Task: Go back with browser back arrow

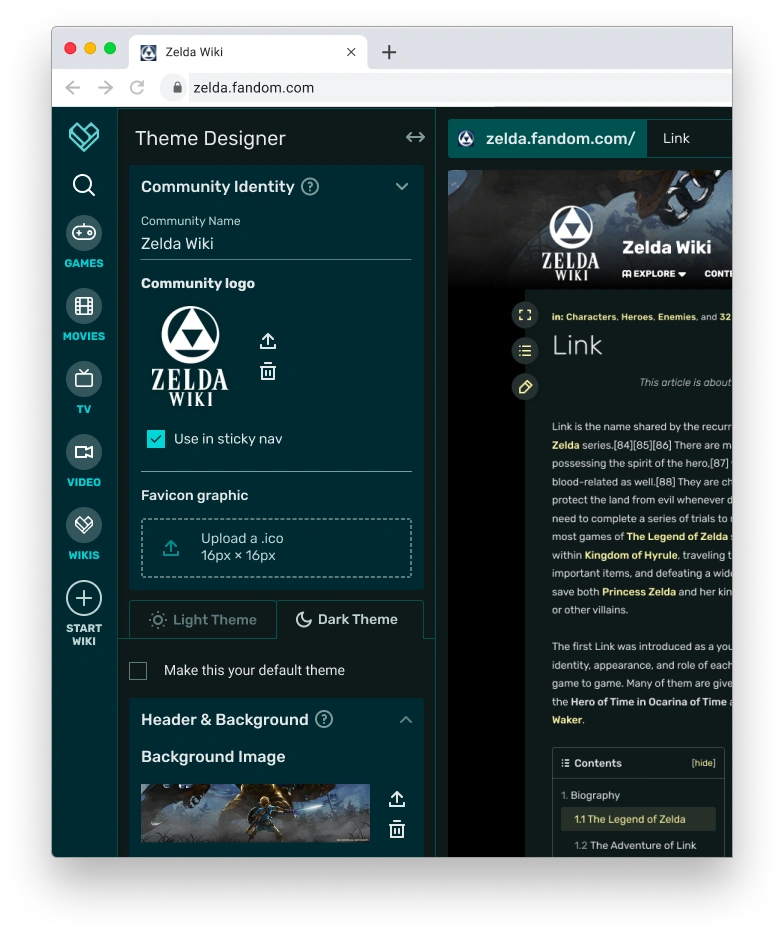Action: tap(73, 88)
